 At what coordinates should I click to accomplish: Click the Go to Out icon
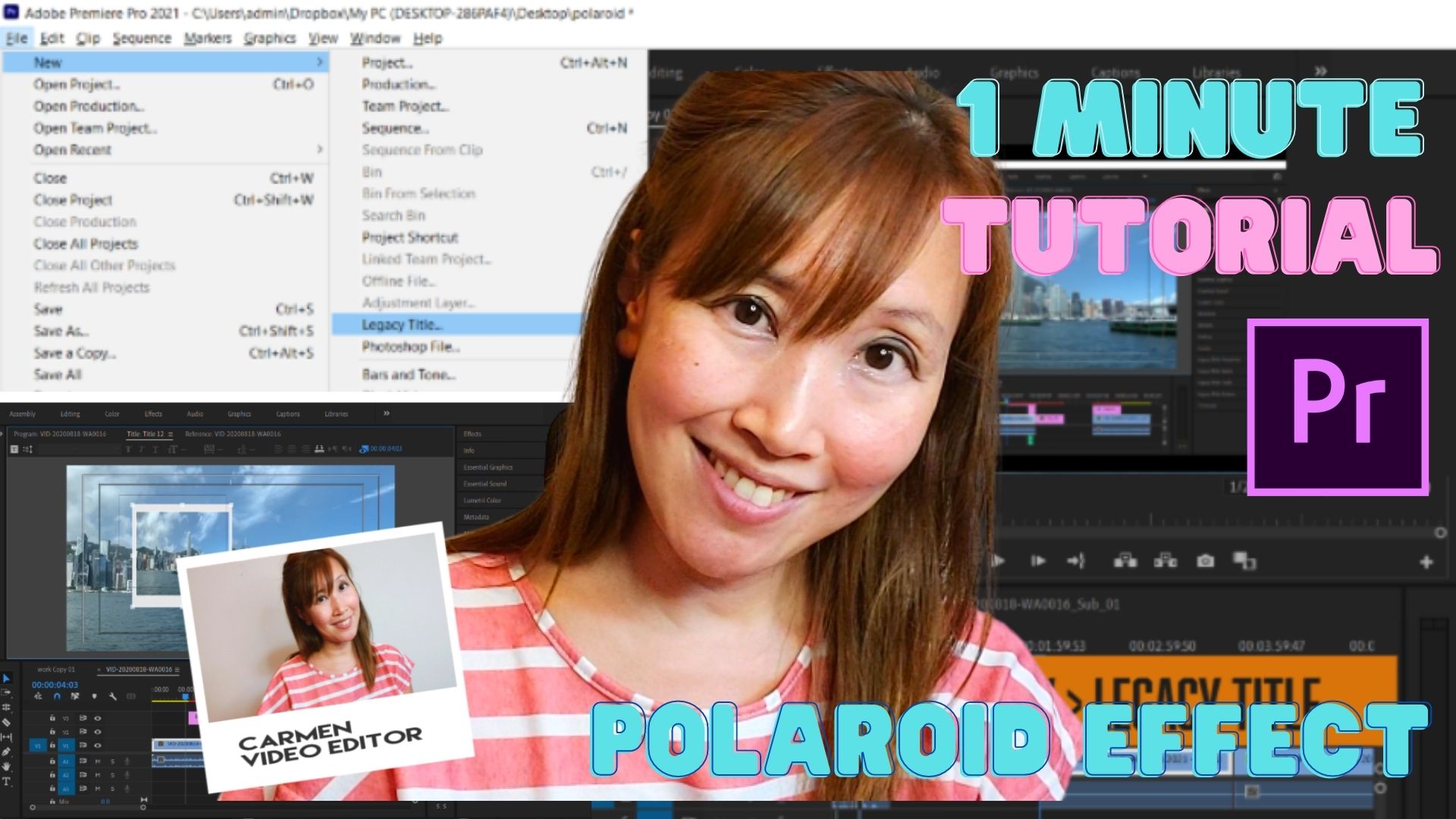point(1076,561)
